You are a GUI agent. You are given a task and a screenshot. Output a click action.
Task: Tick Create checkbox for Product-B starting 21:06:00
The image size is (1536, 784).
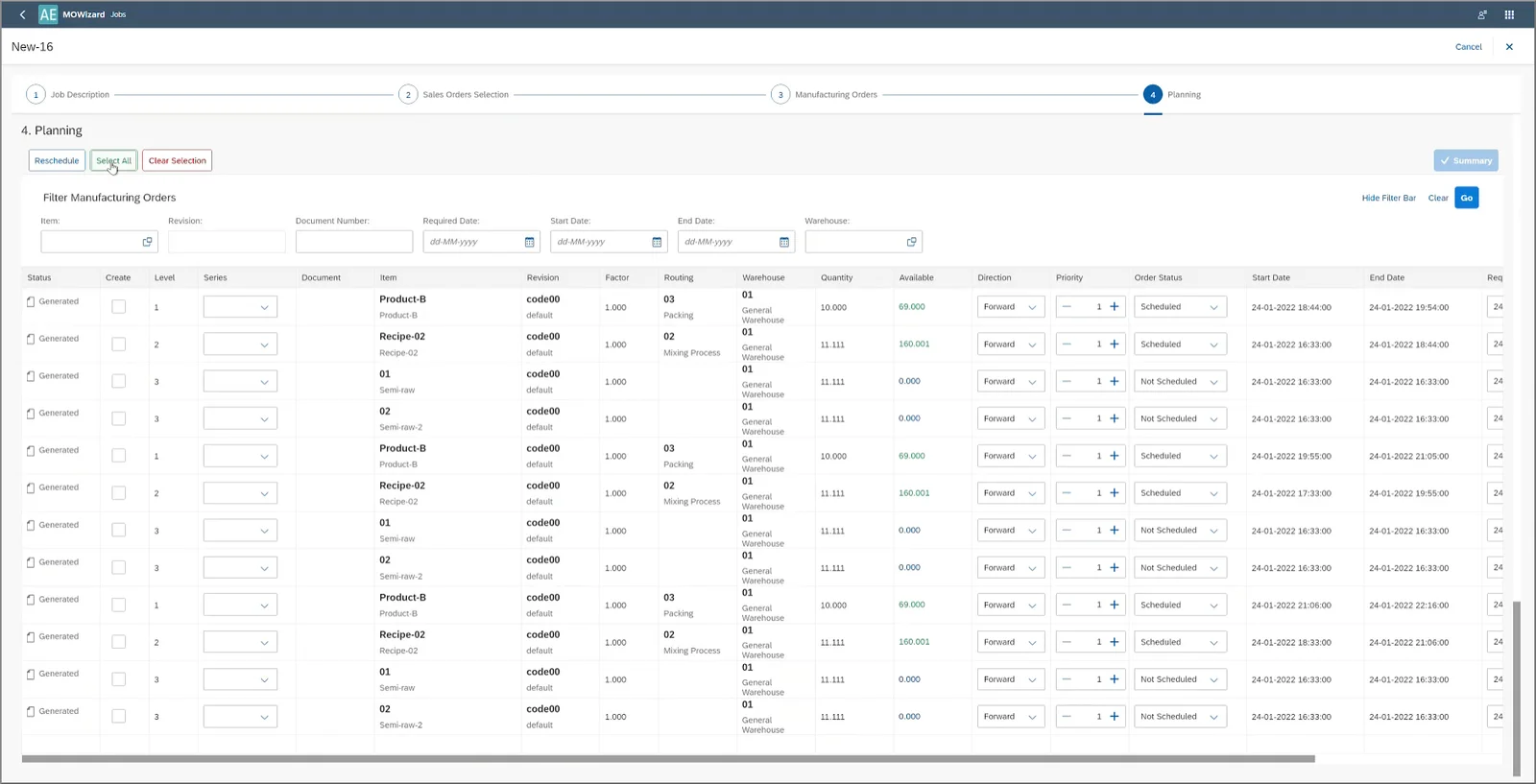click(119, 605)
